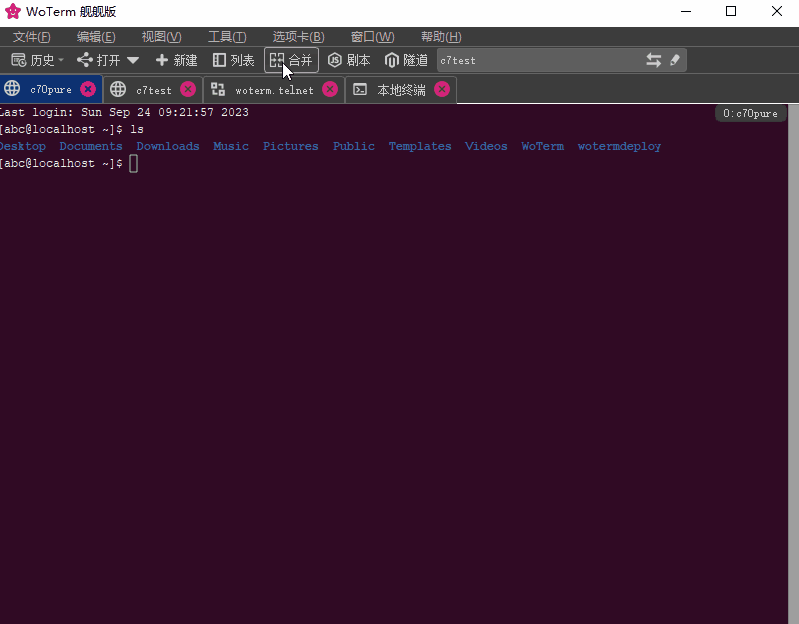Close the c70pure tab

coord(88,89)
